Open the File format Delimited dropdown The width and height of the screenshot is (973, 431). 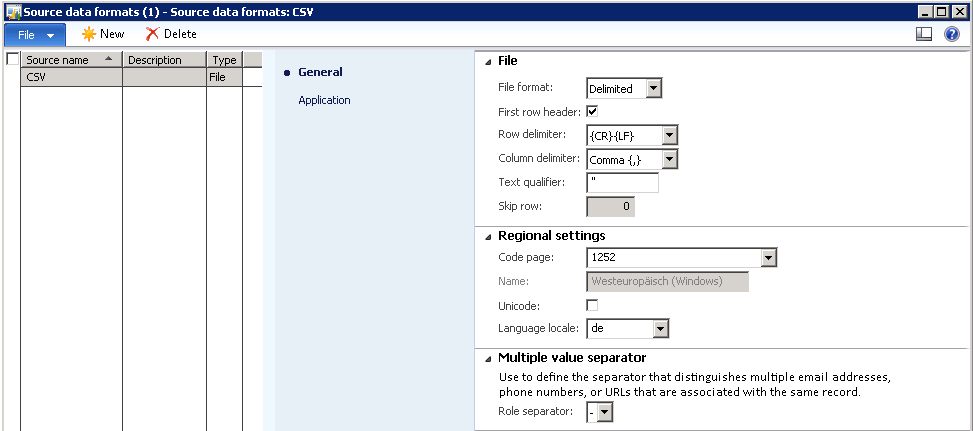tap(653, 89)
